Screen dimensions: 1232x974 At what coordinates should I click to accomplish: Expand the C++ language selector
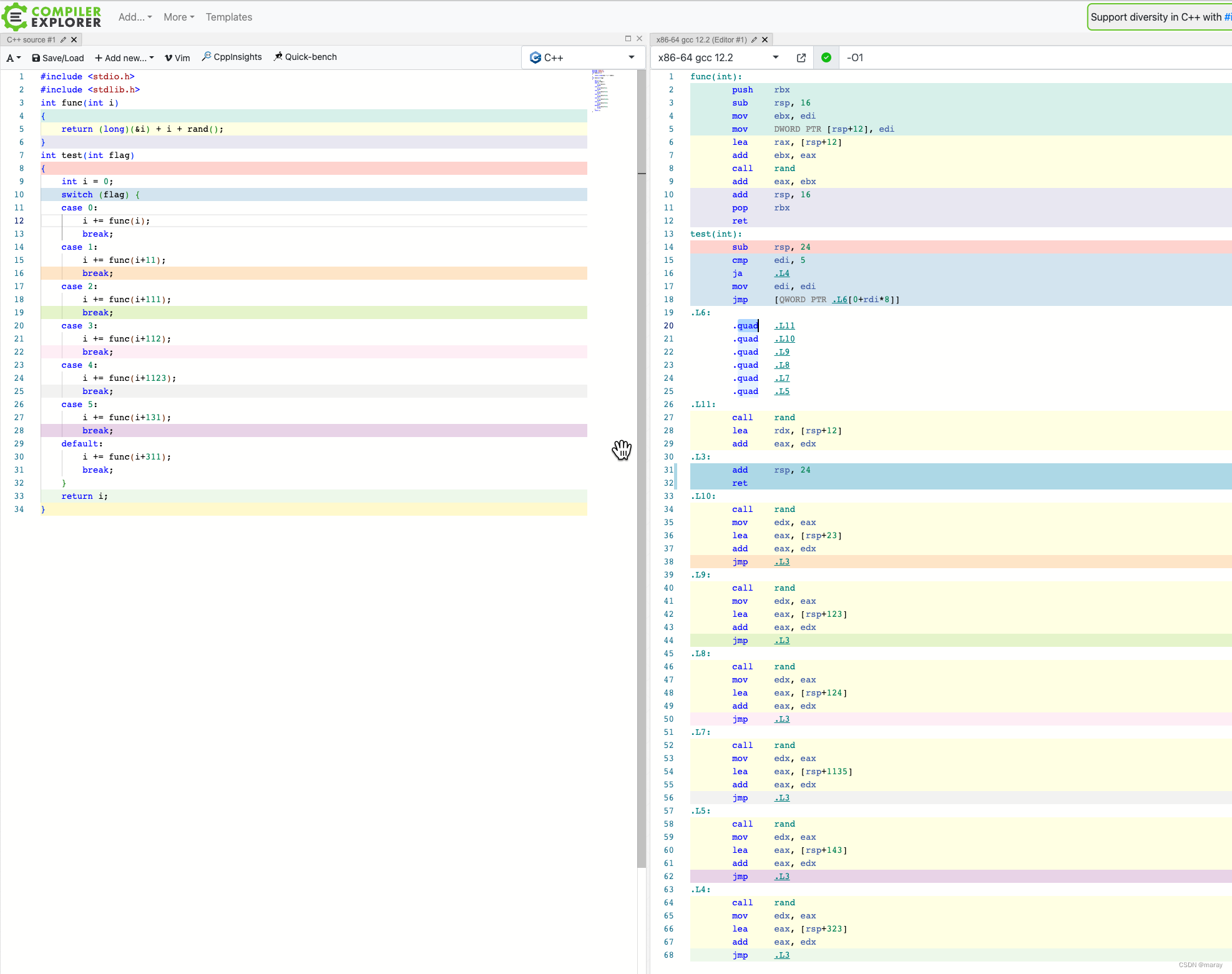[x=582, y=57]
